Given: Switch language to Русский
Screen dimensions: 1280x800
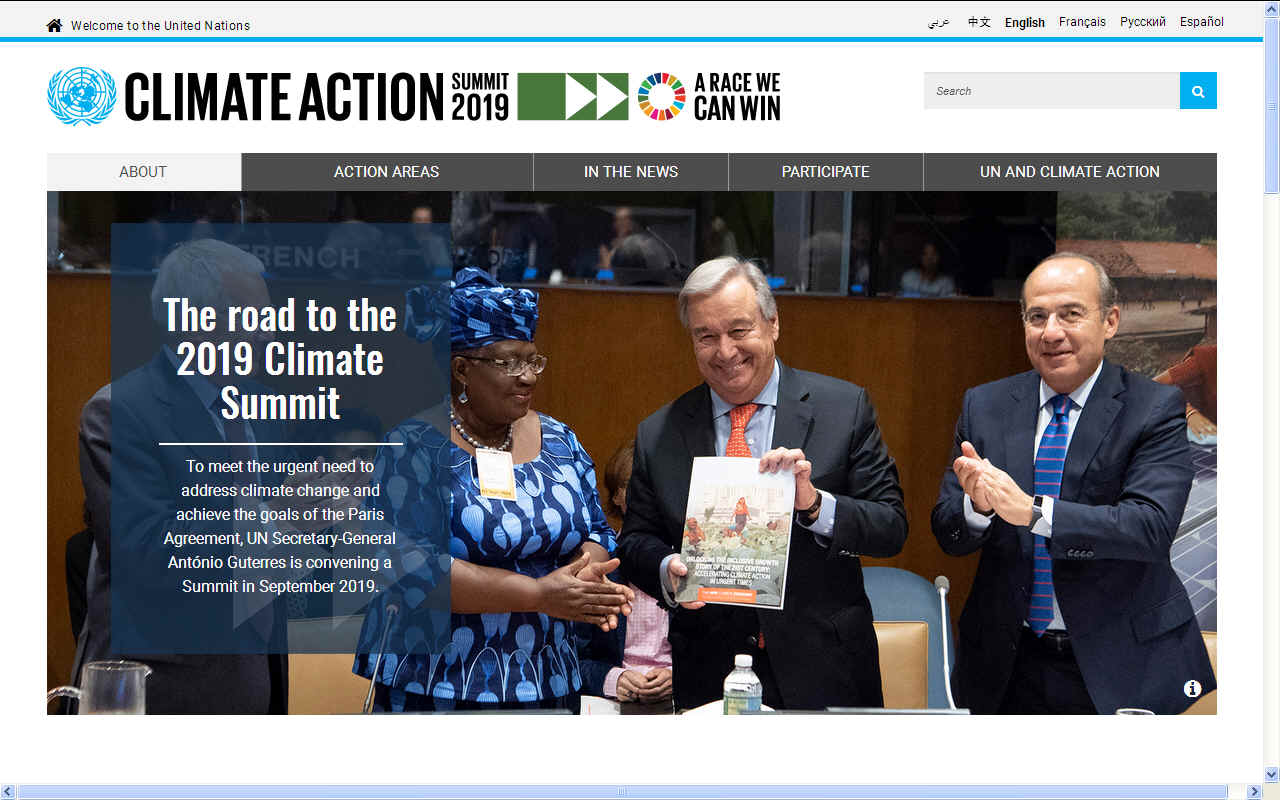Looking at the screenshot, I should (1143, 22).
